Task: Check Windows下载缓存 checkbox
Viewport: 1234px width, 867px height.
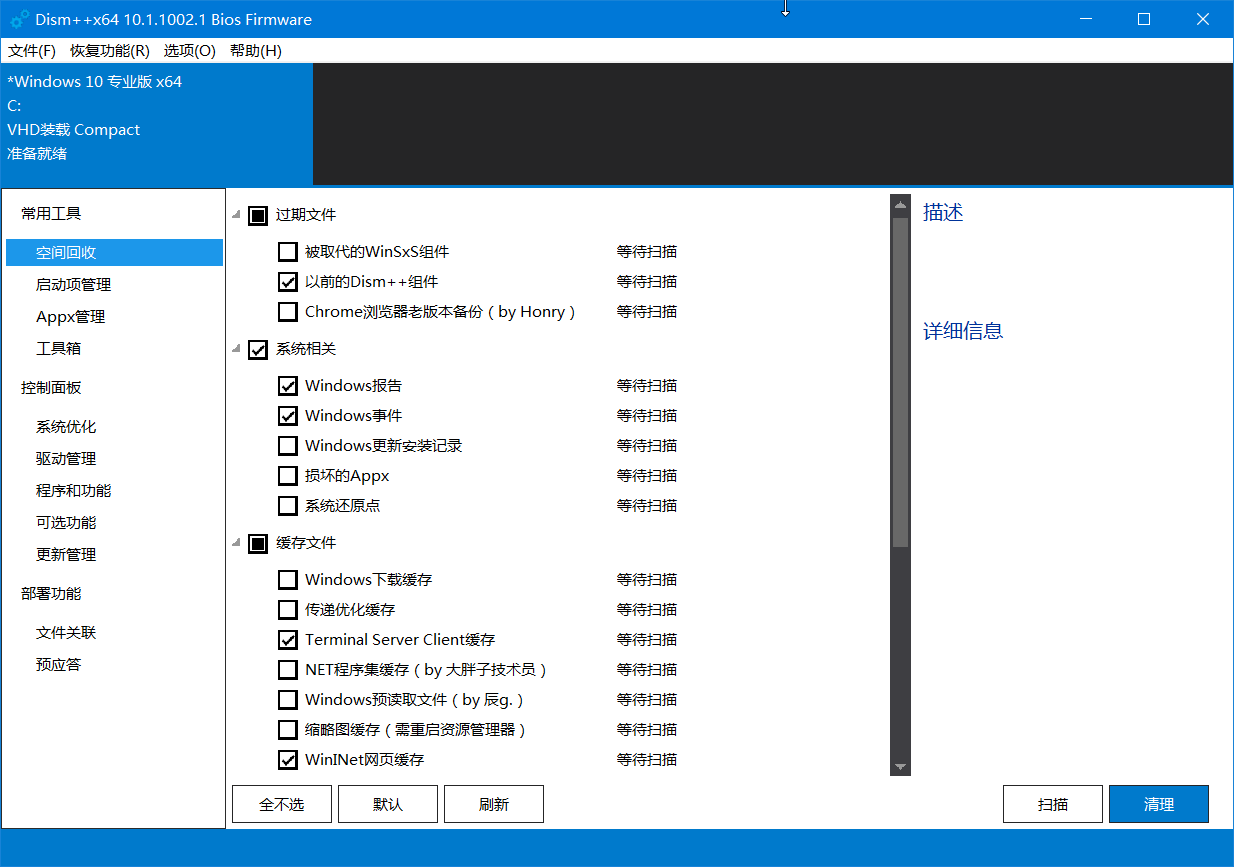Action: coord(288,580)
